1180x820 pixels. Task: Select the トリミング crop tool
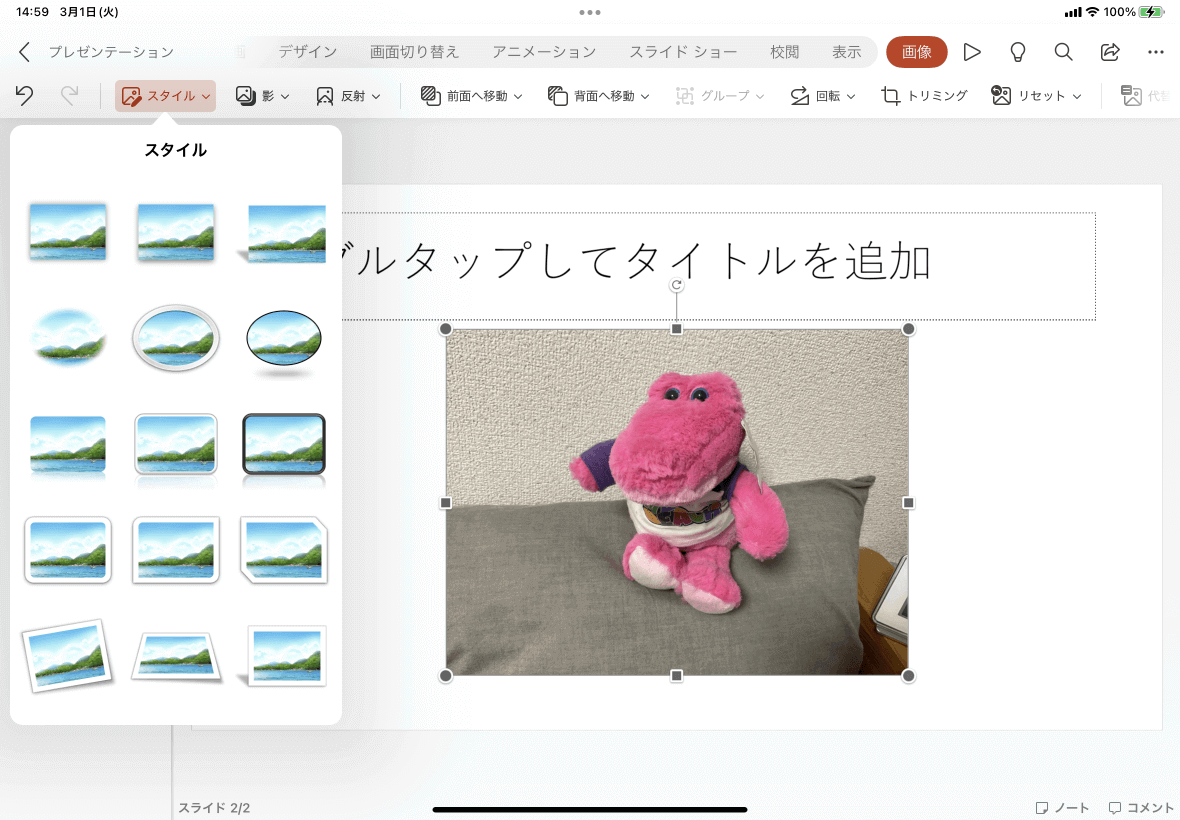point(924,96)
